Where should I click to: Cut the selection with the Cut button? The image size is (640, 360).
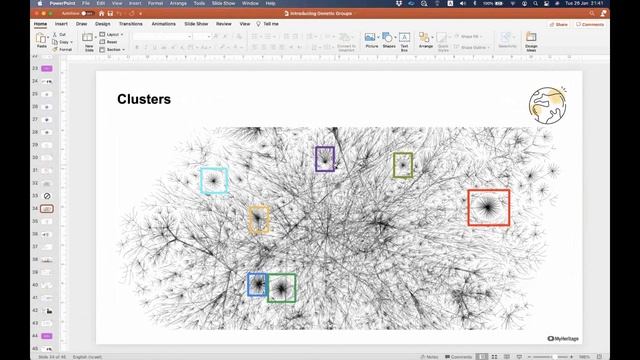(x=60, y=35)
